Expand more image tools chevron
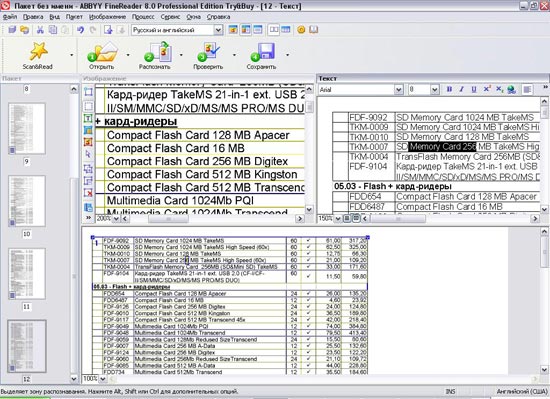 tap(88, 218)
